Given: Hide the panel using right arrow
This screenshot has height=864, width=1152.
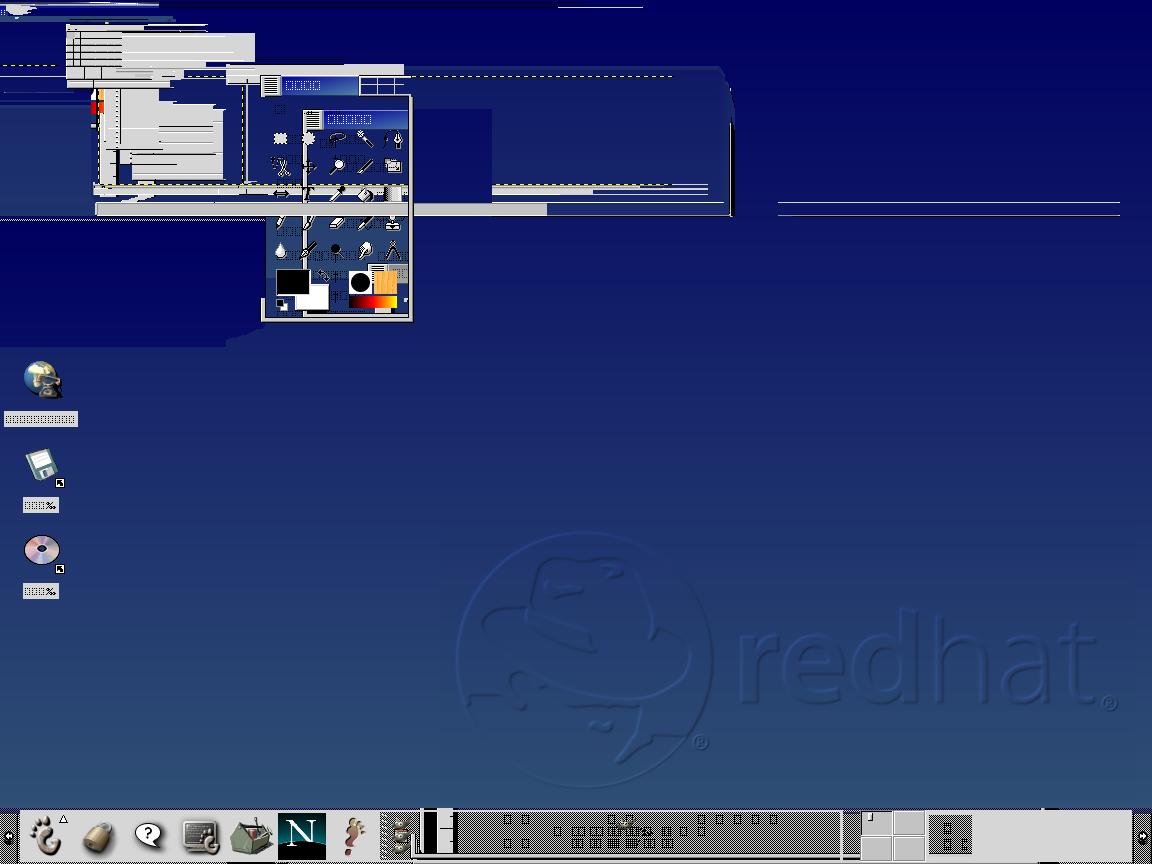Looking at the screenshot, I should pos(1142,837).
